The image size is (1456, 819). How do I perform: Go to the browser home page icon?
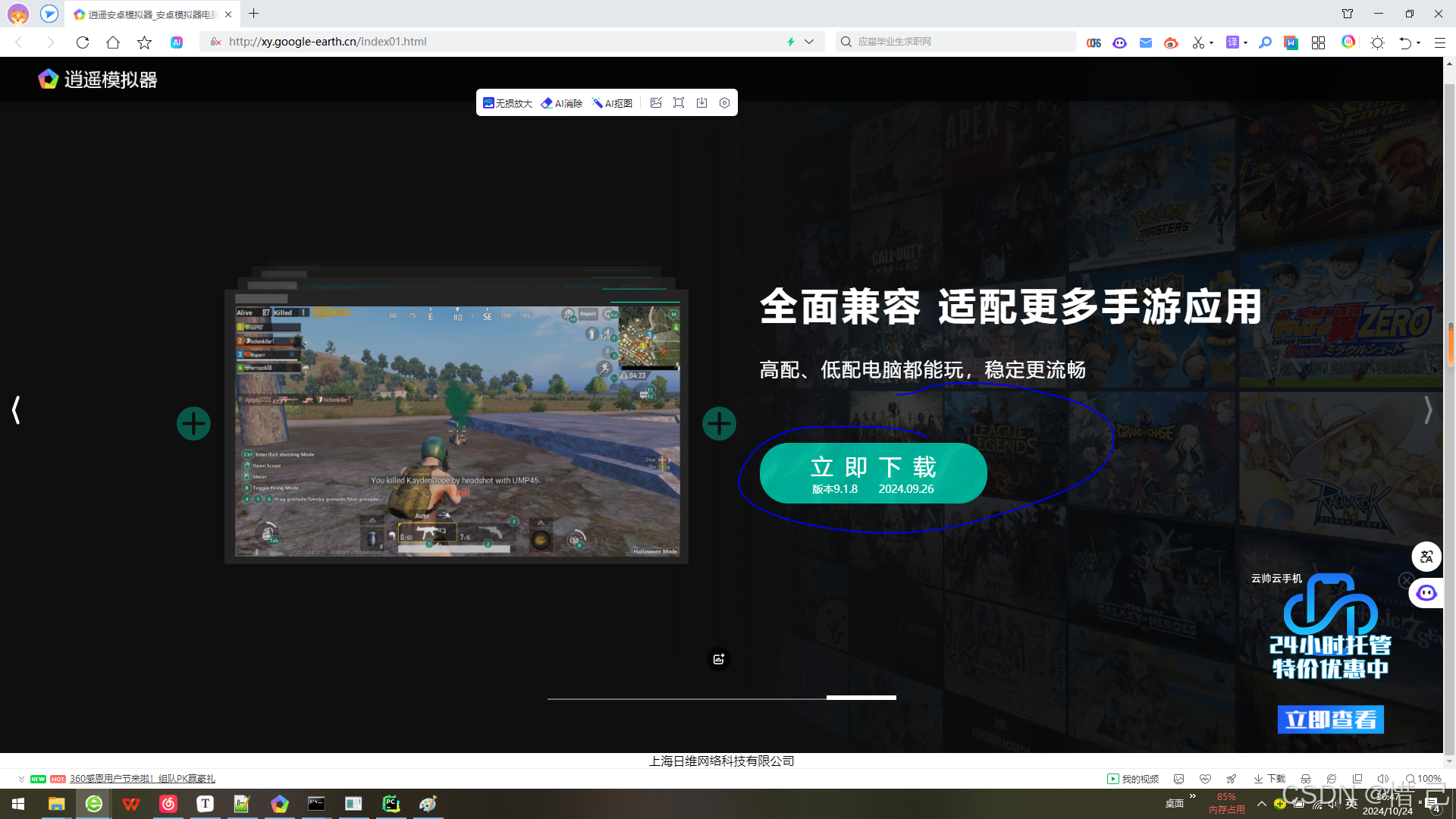click(113, 42)
